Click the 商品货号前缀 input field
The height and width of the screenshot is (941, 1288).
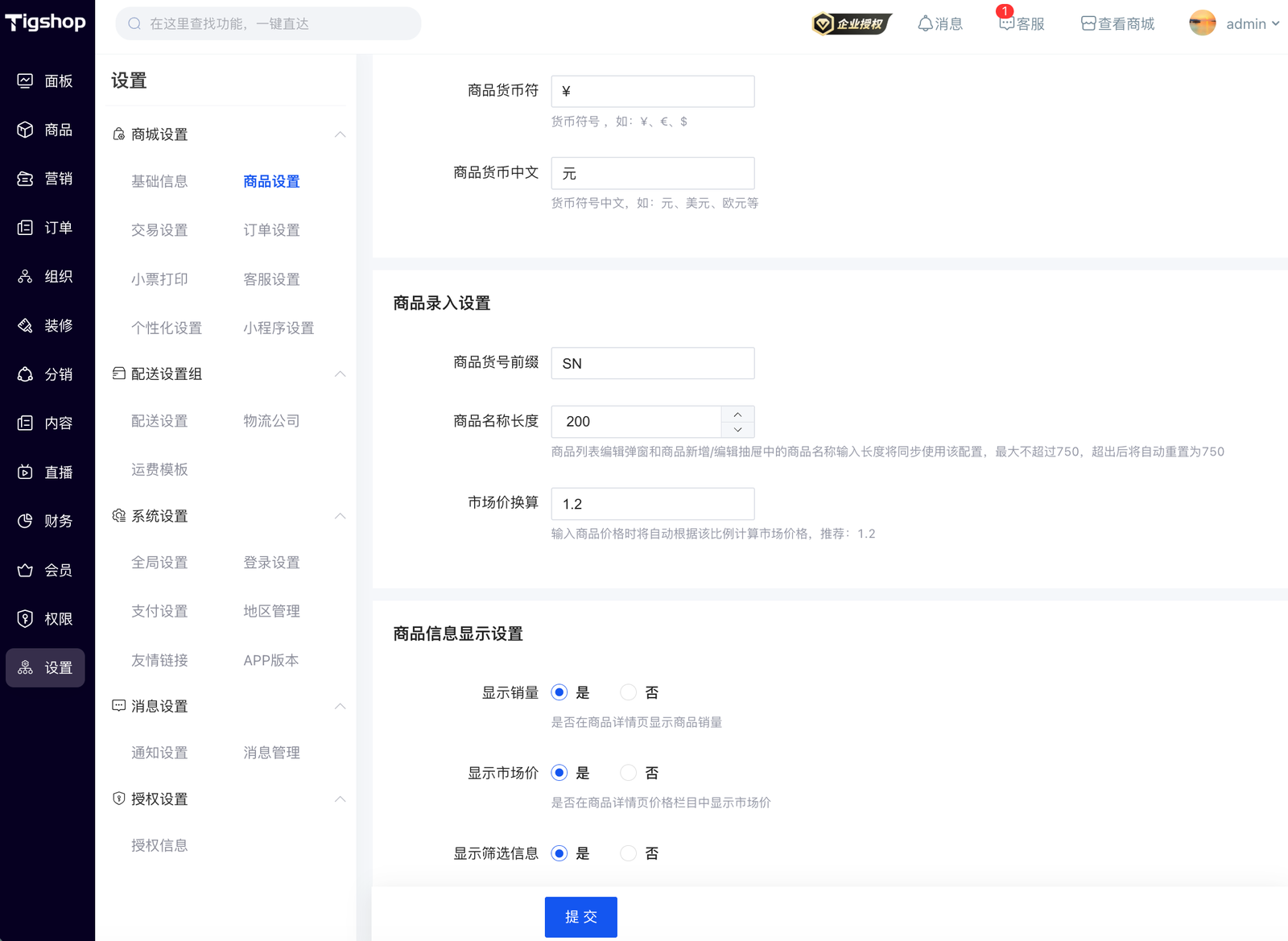point(652,364)
